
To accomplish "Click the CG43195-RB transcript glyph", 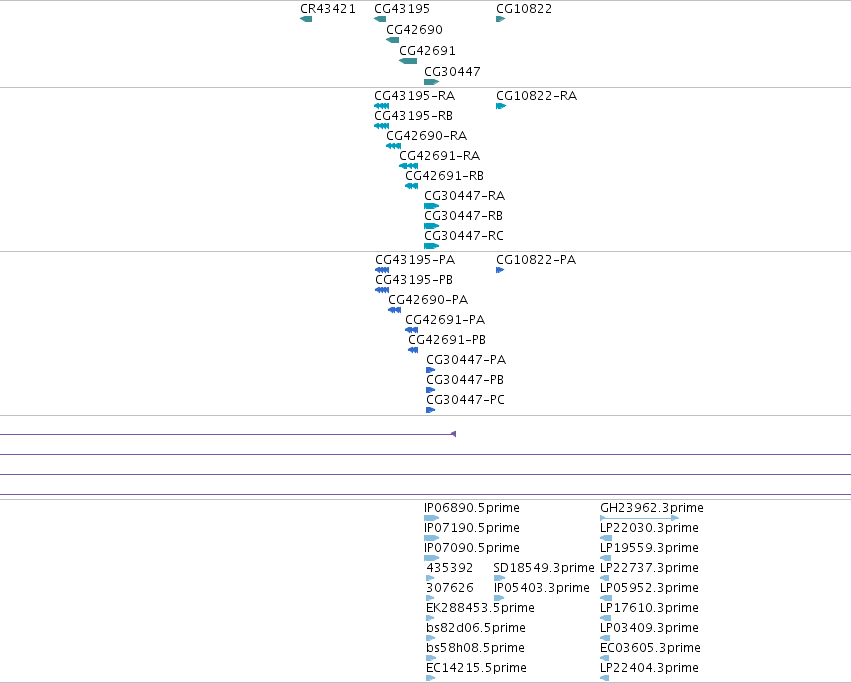I will [x=382, y=126].
